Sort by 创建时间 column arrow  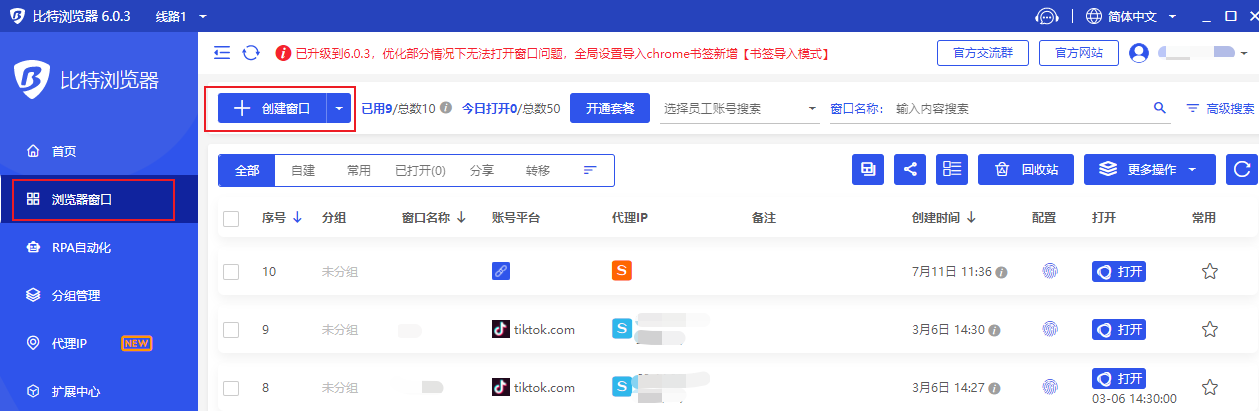[971, 218]
